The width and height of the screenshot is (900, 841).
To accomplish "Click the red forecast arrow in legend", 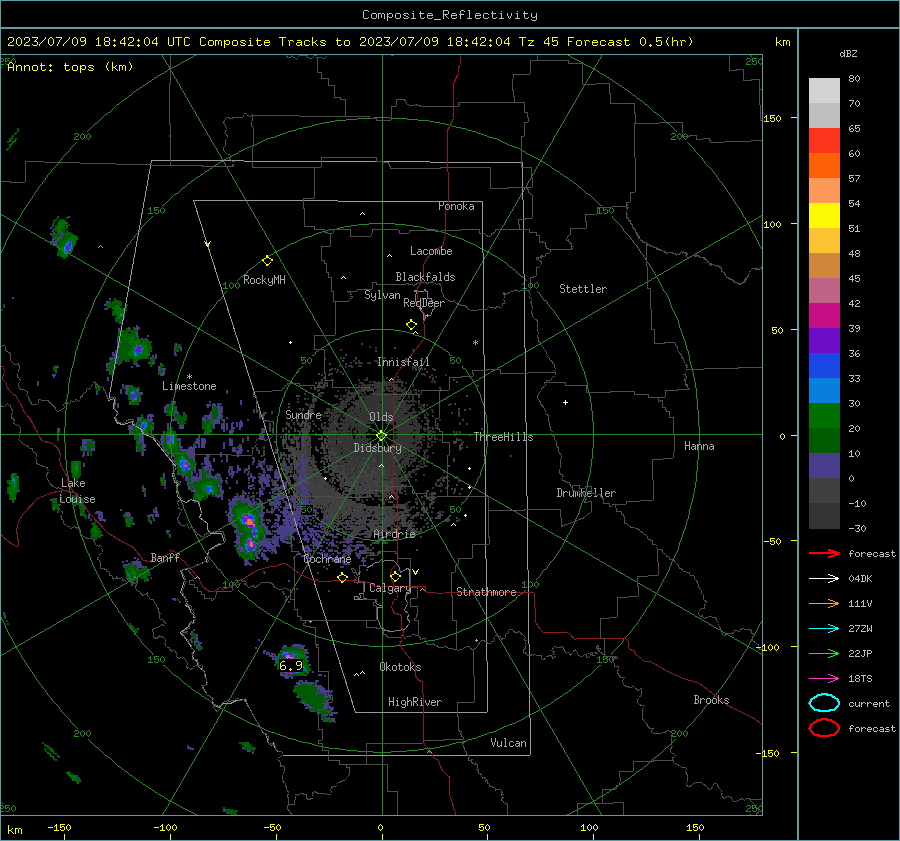I will (x=824, y=553).
